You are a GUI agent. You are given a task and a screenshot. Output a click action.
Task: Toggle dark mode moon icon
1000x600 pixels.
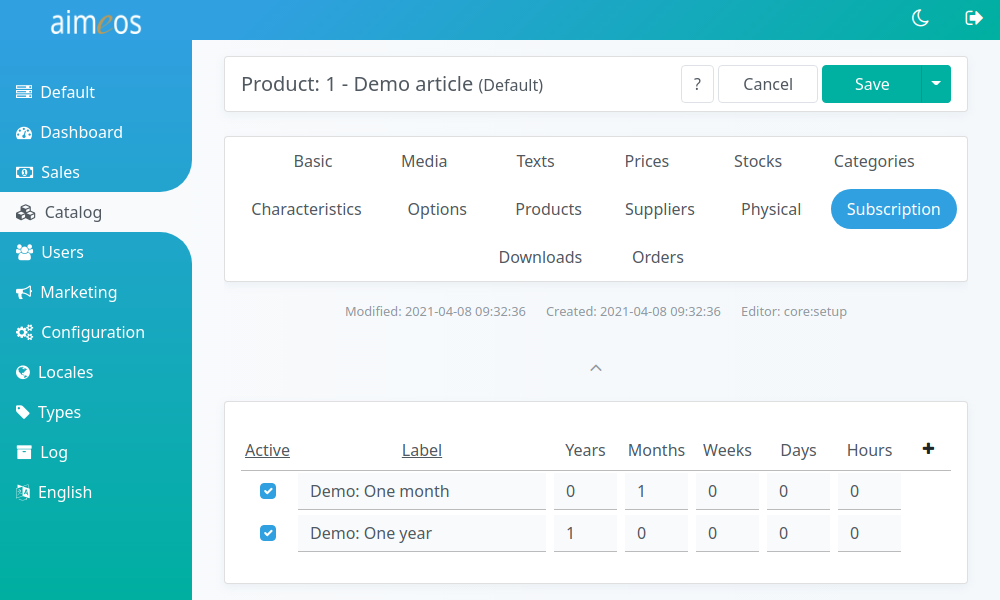pyautogui.click(x=920, y=18)
